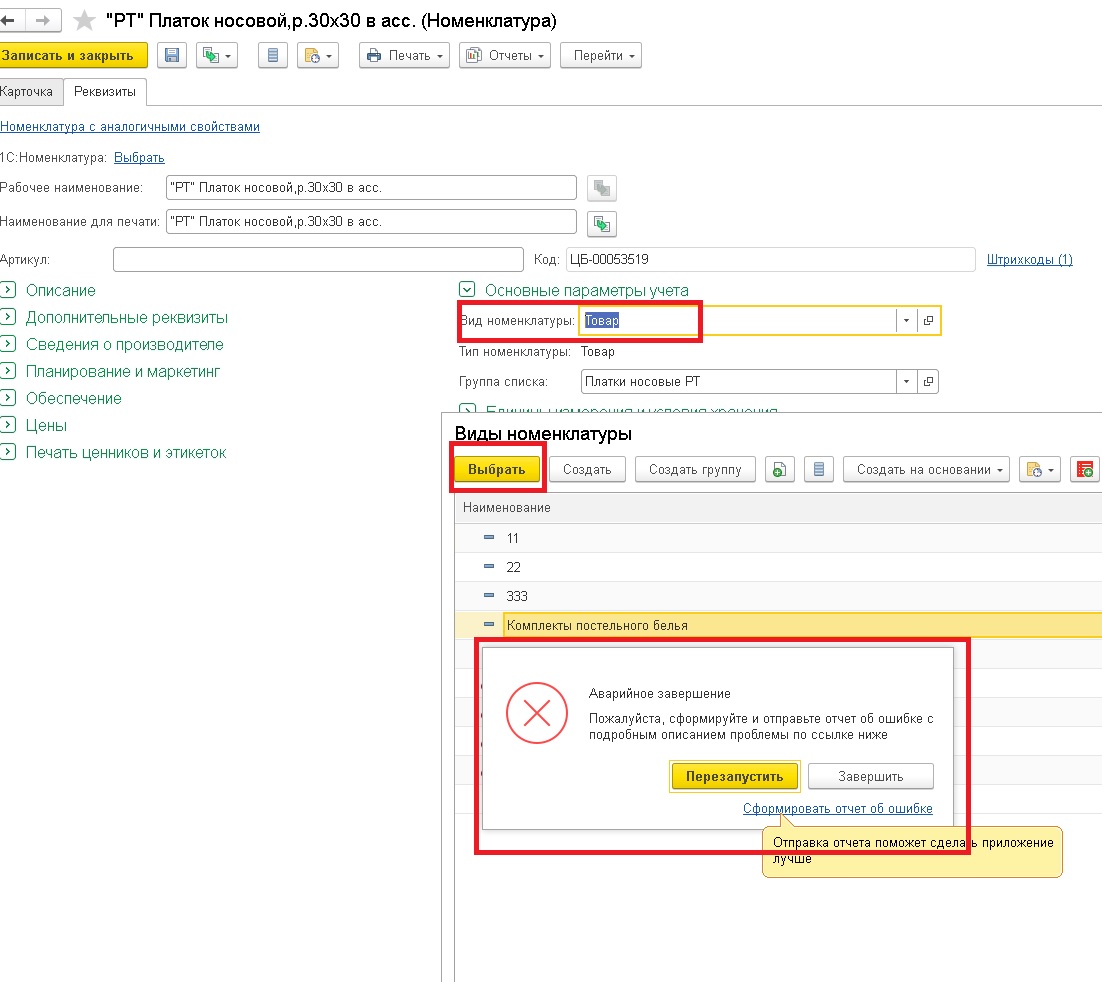1102x982 pixels.
Task: Expand the Вид номенклатуры dropdown arrow
Action: [906, 321]
